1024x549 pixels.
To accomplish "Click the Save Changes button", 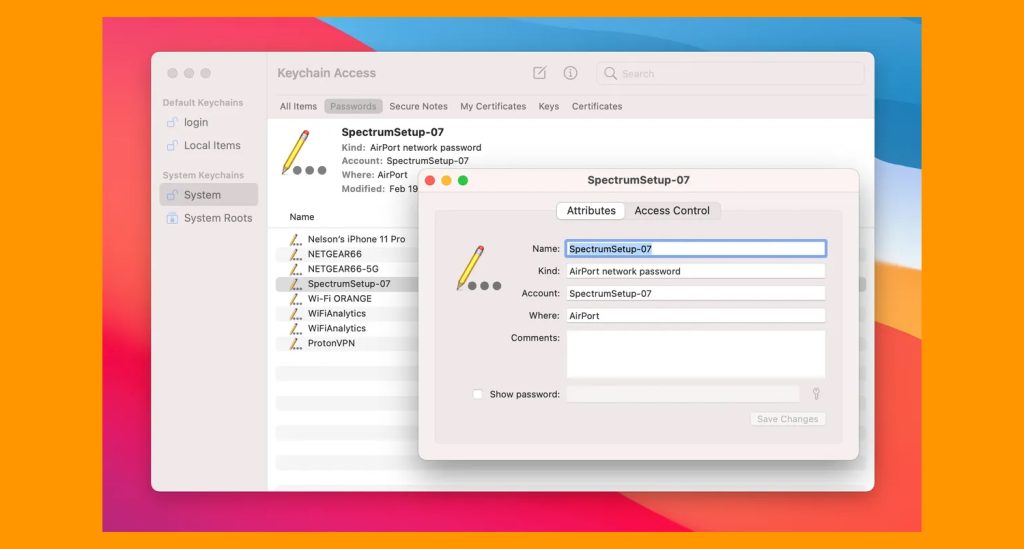I will [x=788, y=419].
